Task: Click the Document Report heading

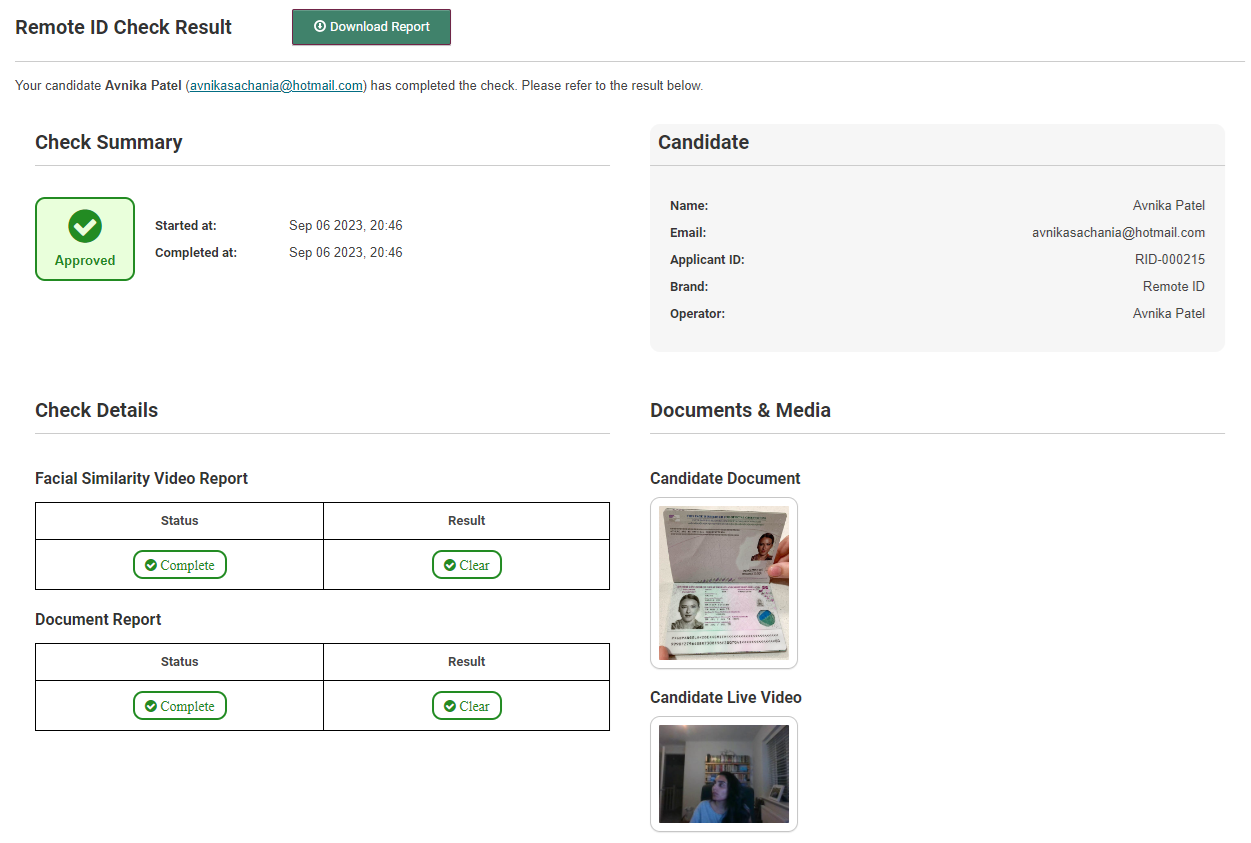Action: pos(98,619)
